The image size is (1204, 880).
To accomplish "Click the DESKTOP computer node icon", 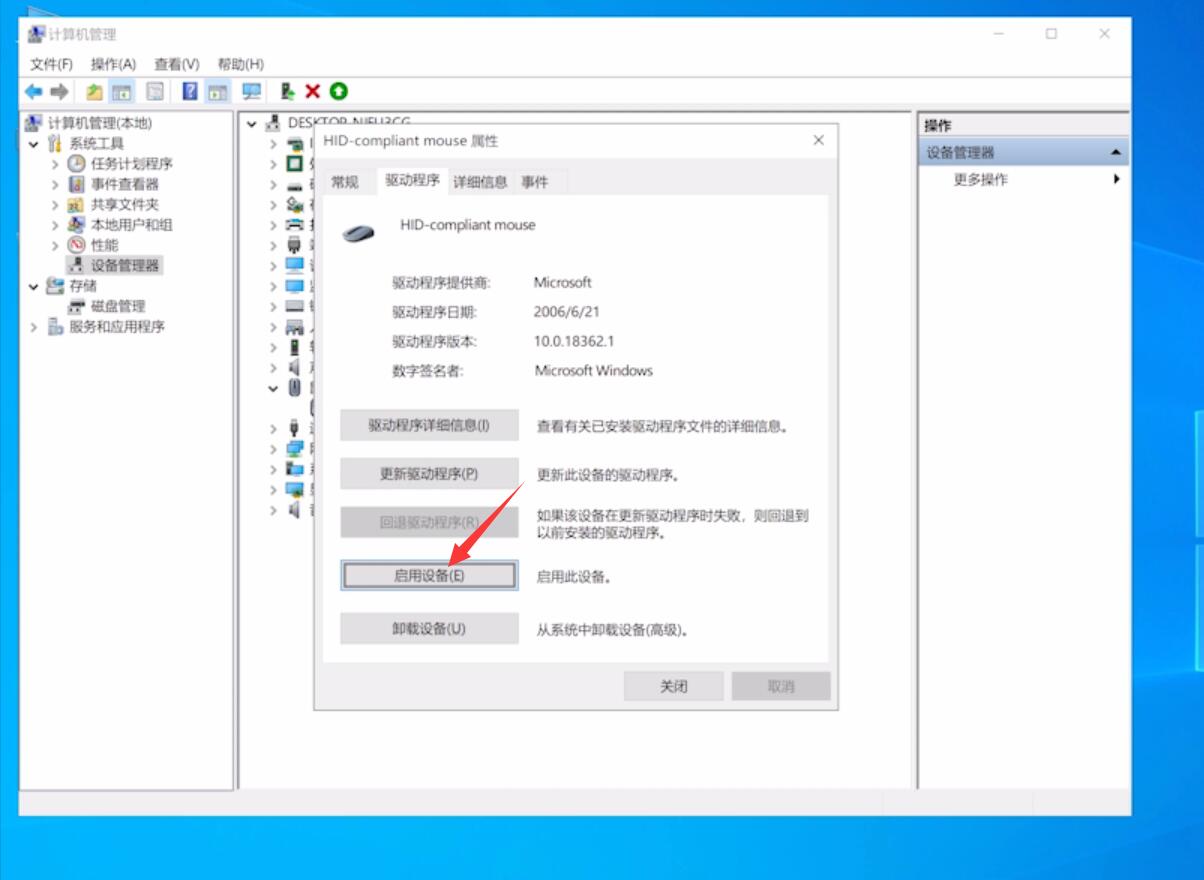I will pos(272,123).
